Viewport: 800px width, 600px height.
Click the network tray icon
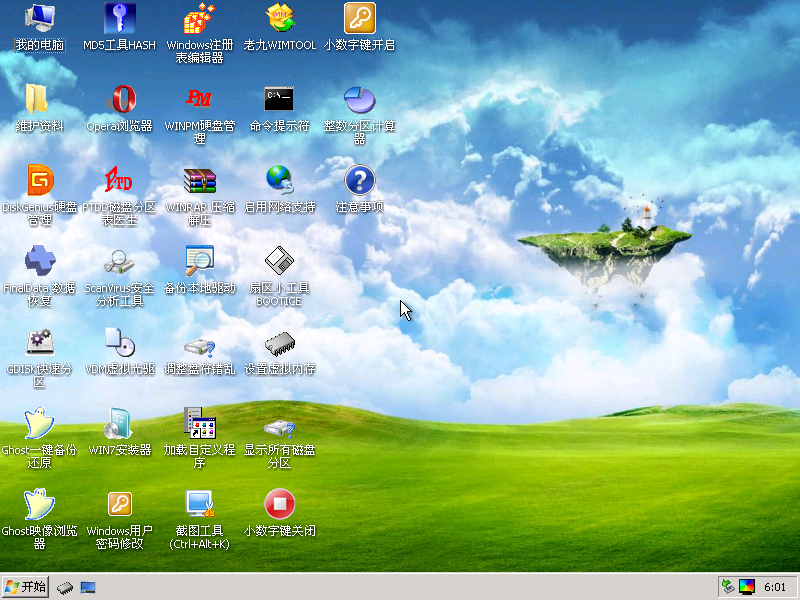729,587
